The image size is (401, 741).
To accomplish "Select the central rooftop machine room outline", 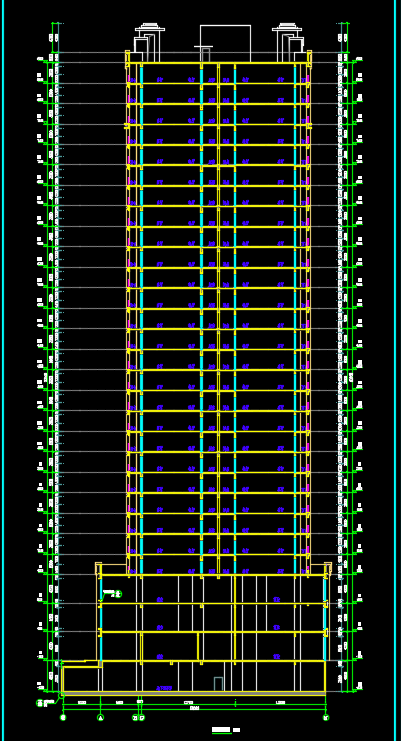I will pos(225,43).
